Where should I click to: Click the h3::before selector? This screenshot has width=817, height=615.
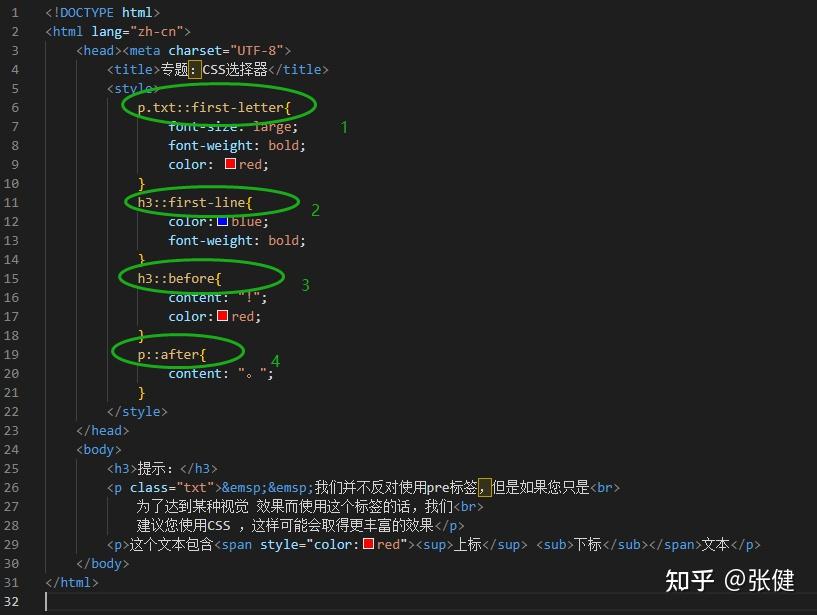click(176, 279)
